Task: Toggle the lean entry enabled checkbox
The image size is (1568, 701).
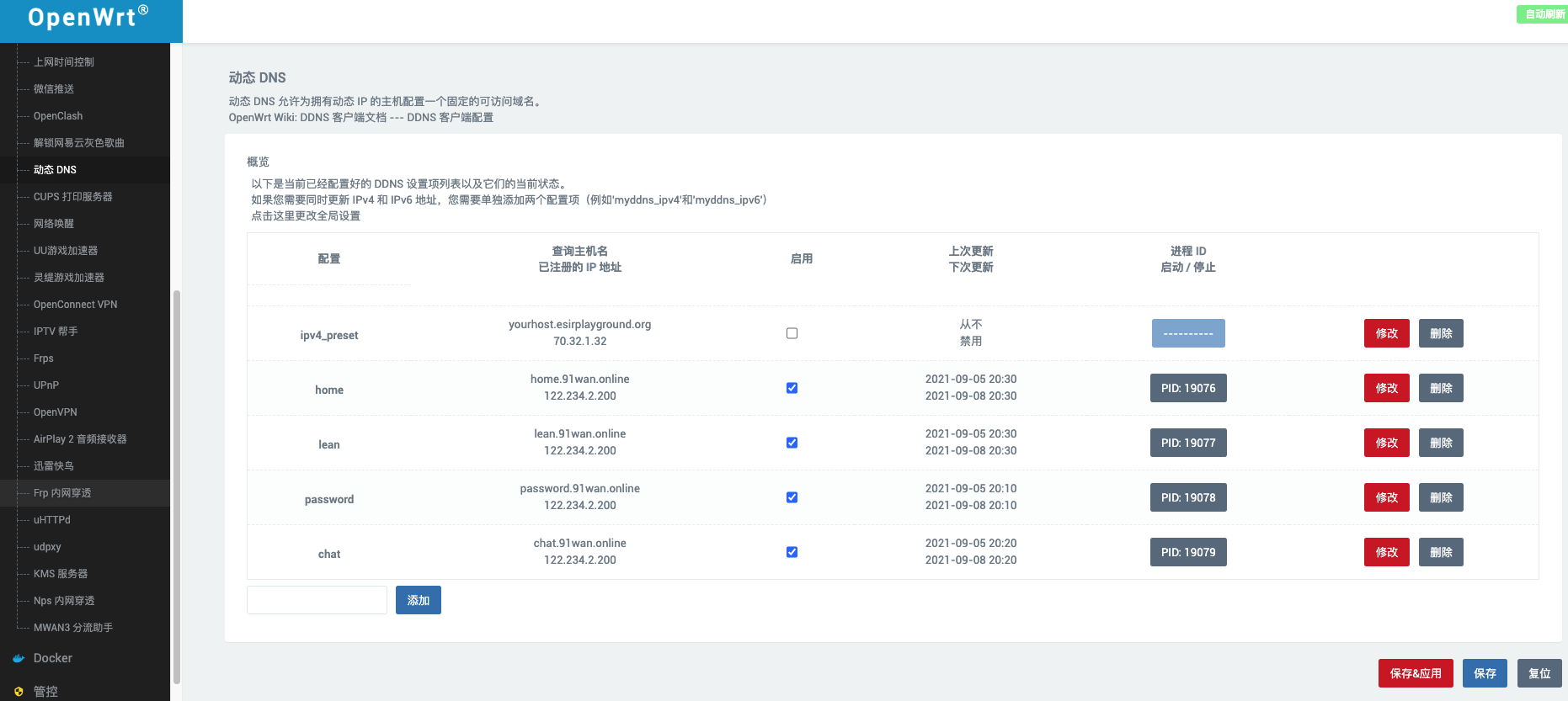Action: click(792, 443)
